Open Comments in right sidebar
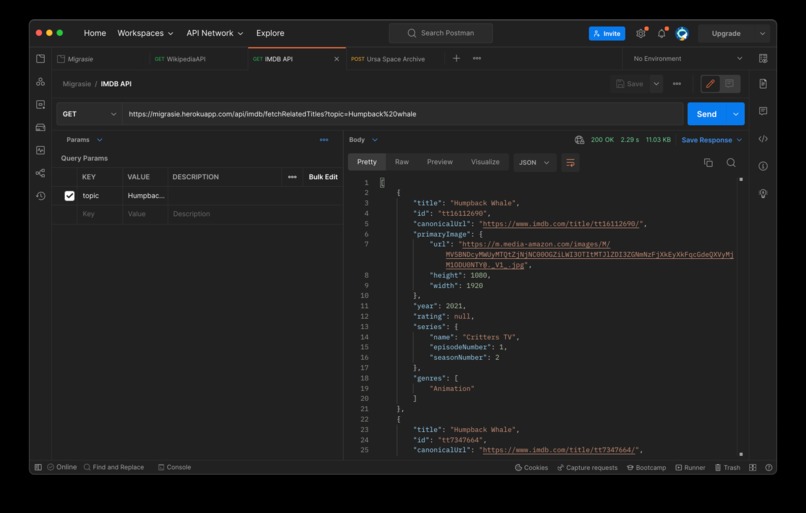Screen dimensions: 806x513 [x=763, y=111]
